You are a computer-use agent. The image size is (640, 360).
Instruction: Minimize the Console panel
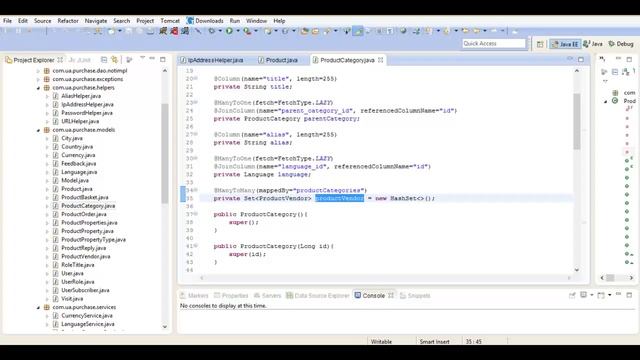pos(619,294)
